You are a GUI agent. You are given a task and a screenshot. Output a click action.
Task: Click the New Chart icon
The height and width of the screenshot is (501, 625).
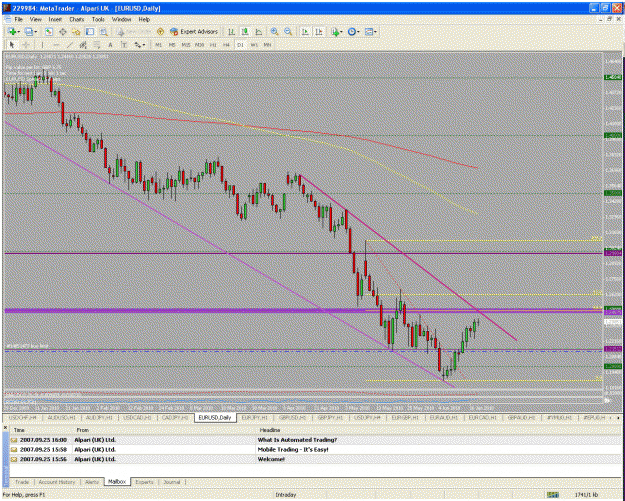point(11,31)
